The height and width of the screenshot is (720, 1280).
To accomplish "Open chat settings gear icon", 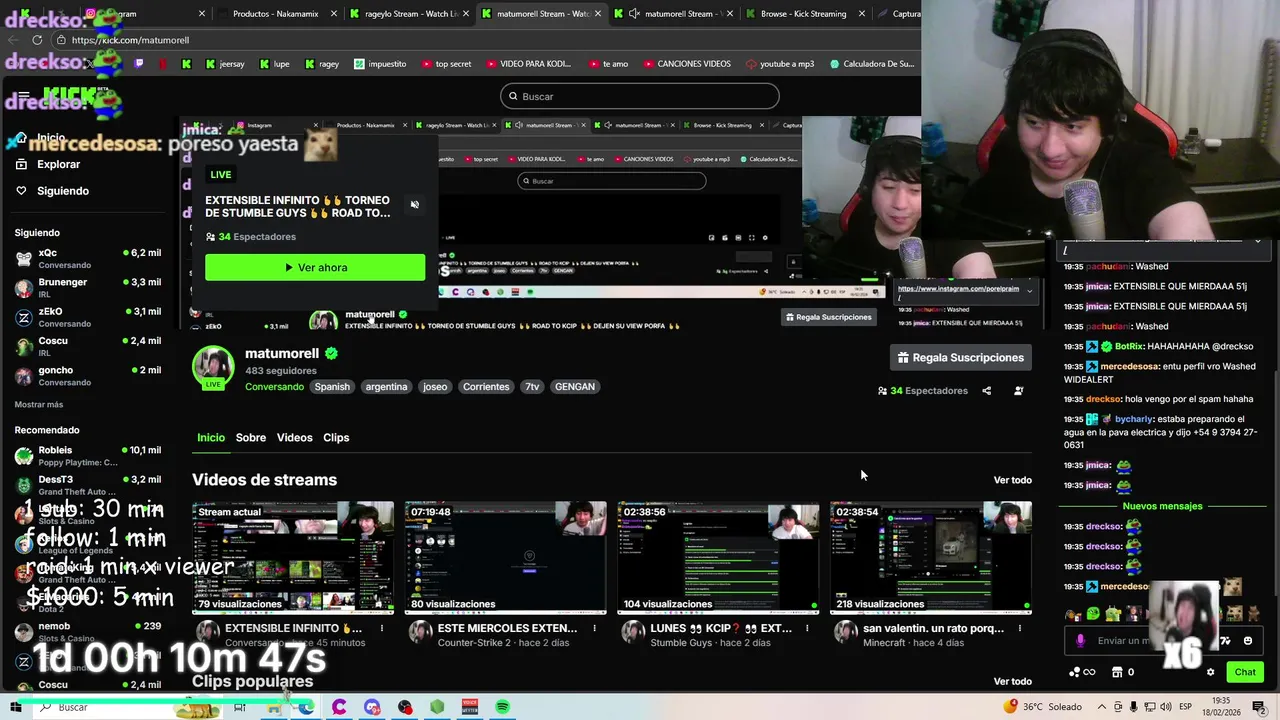I will click(1210, 672).
